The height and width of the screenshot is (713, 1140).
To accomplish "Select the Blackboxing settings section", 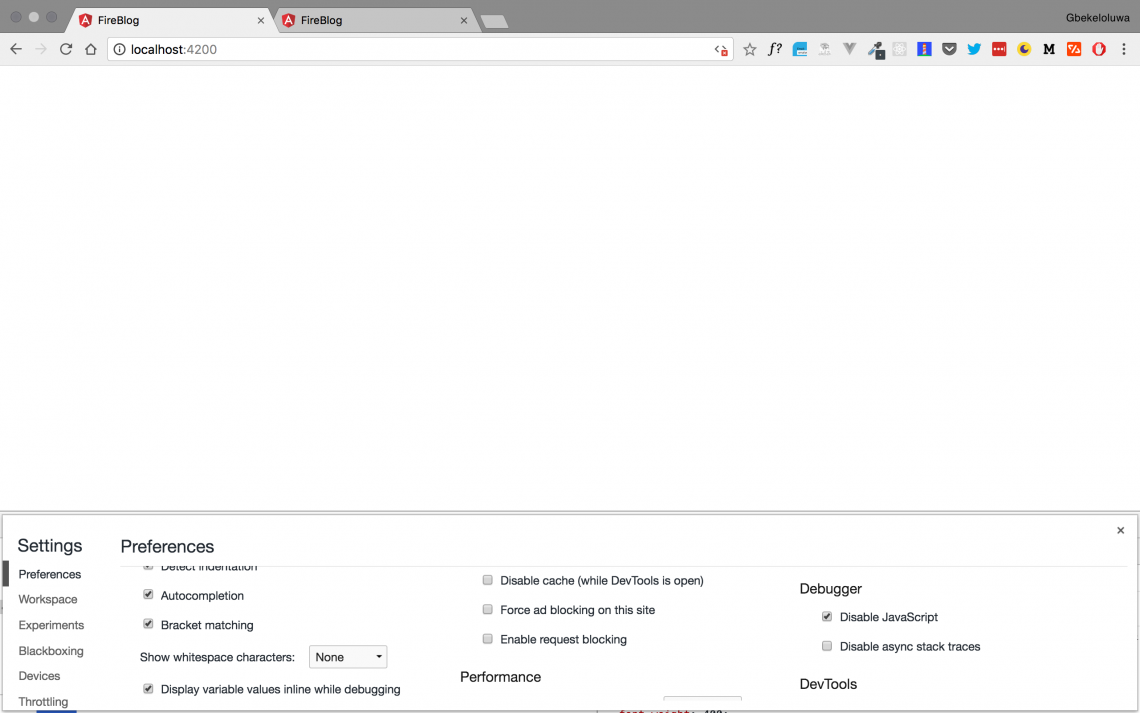I will coord(51,651).
